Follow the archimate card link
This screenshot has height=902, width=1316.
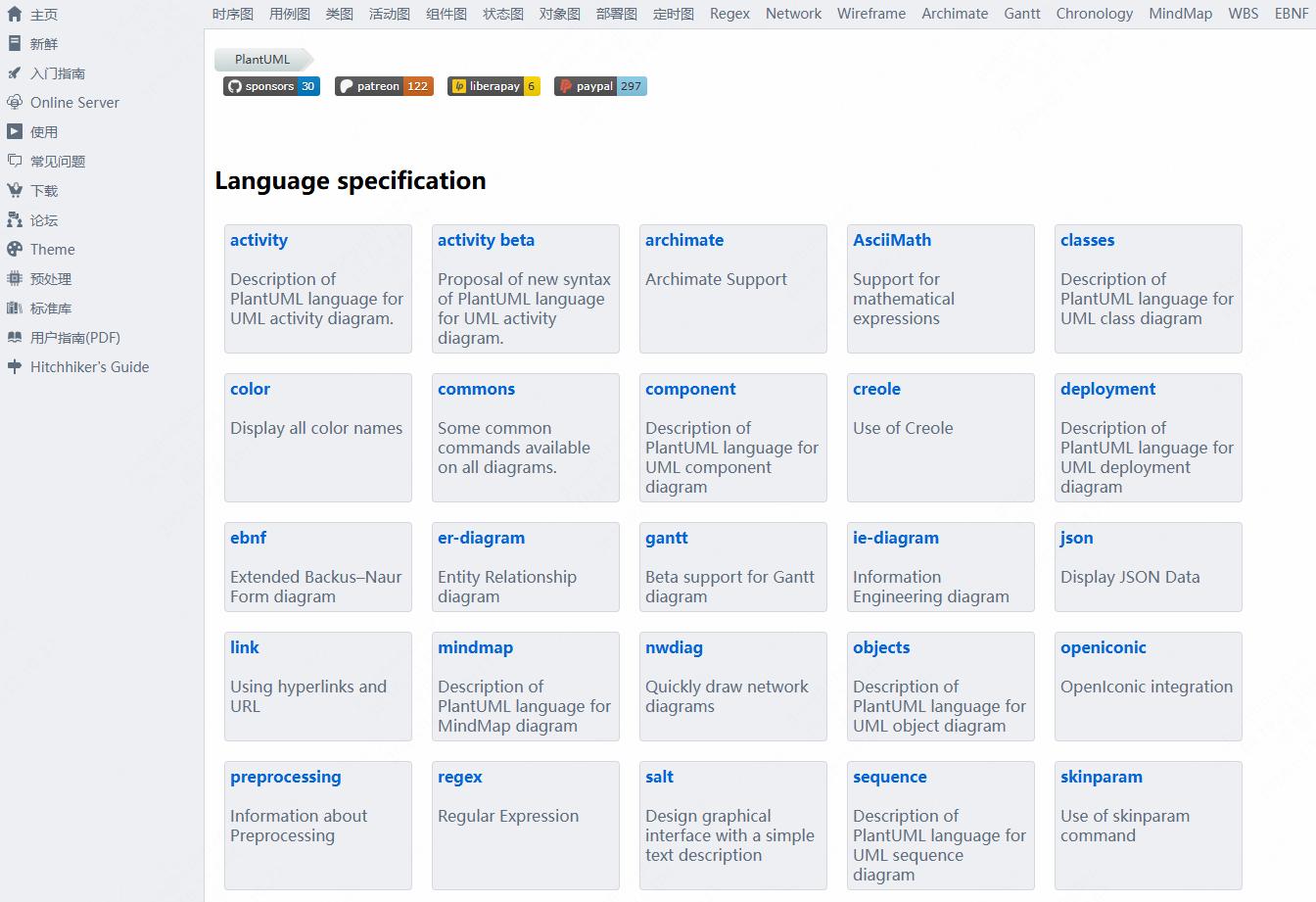[684, 240]
